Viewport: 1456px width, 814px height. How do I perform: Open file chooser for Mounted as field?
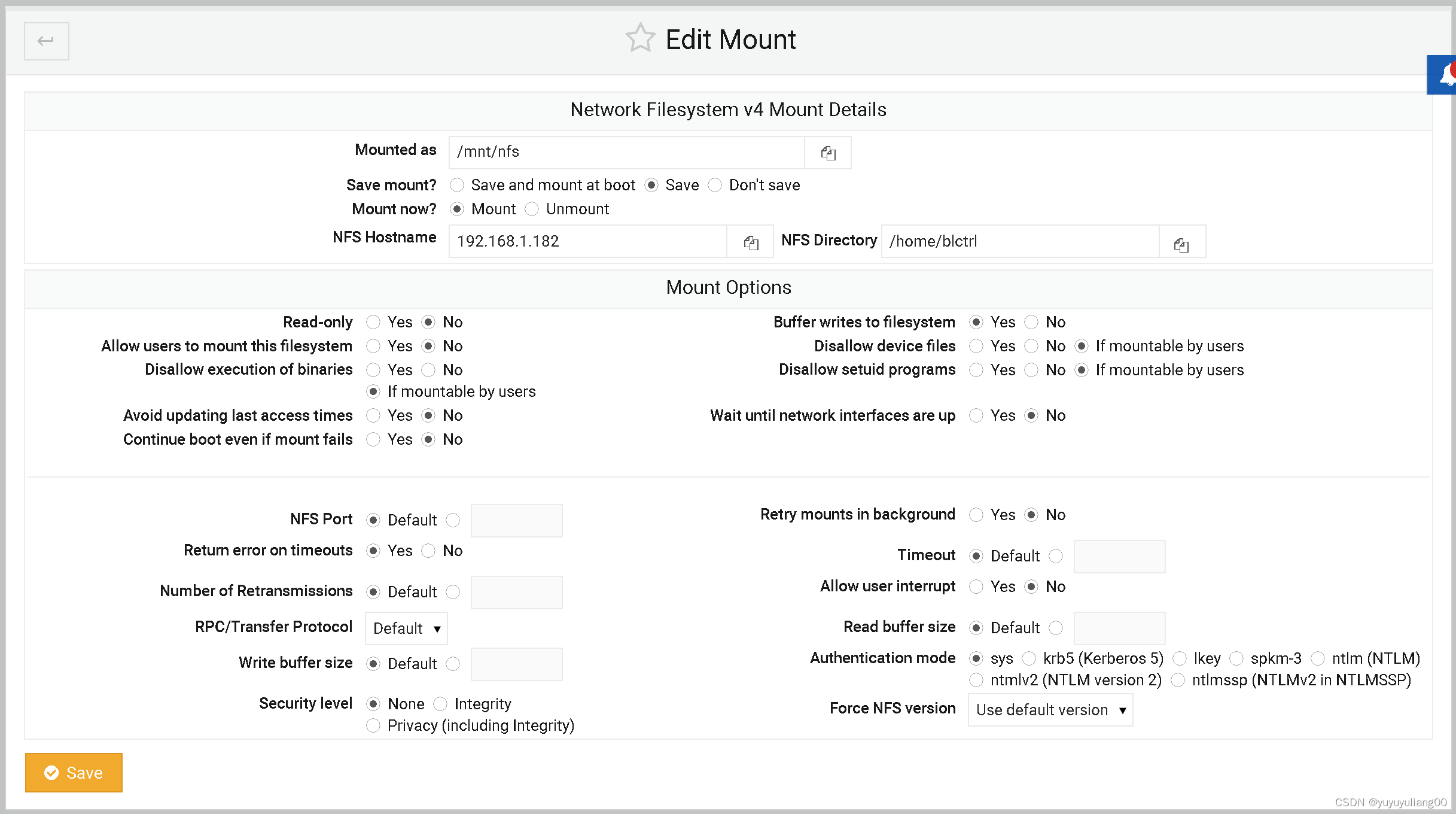828,153
